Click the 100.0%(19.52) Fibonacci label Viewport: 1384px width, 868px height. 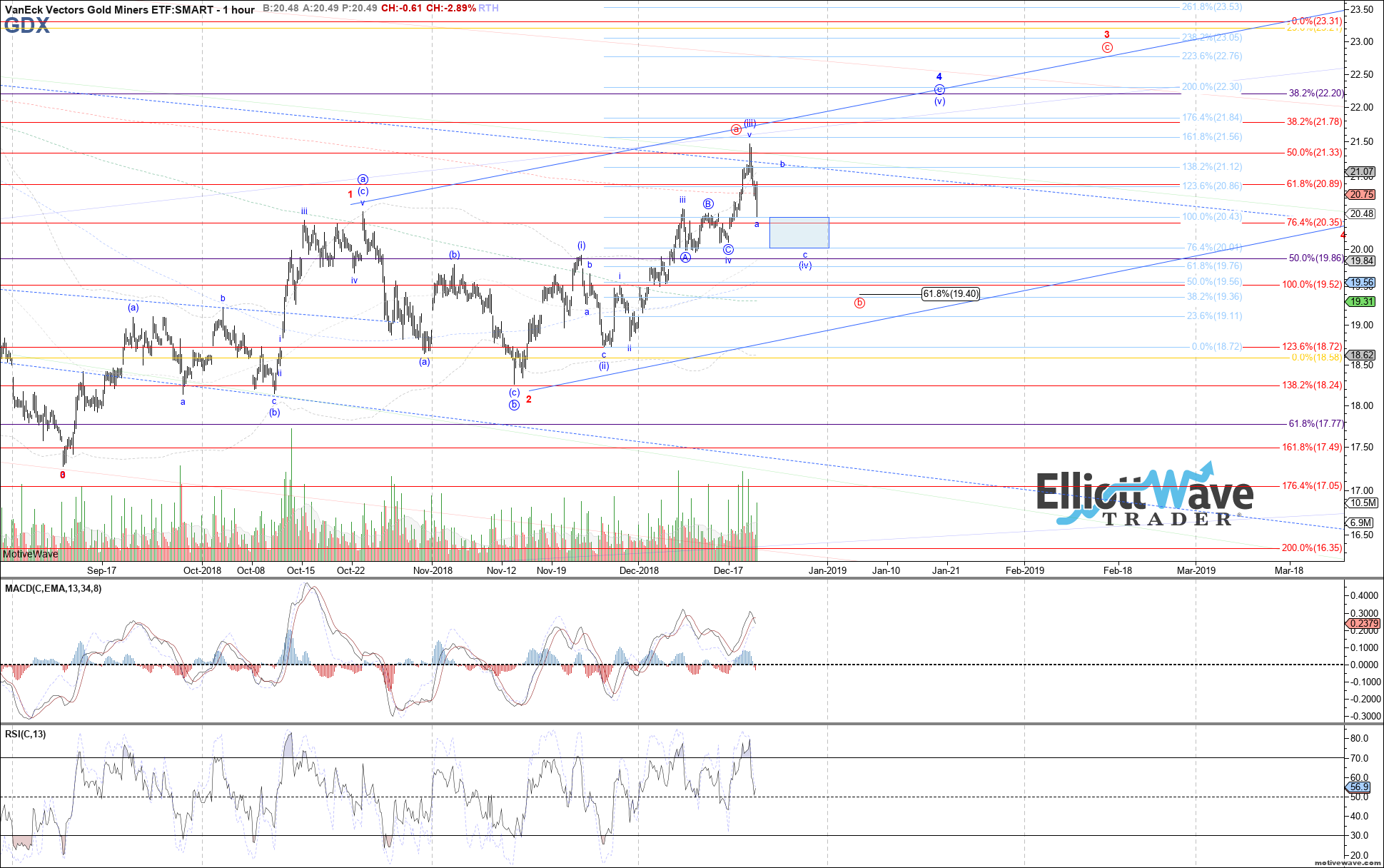pyautogui.click(x=1313, y=285)
